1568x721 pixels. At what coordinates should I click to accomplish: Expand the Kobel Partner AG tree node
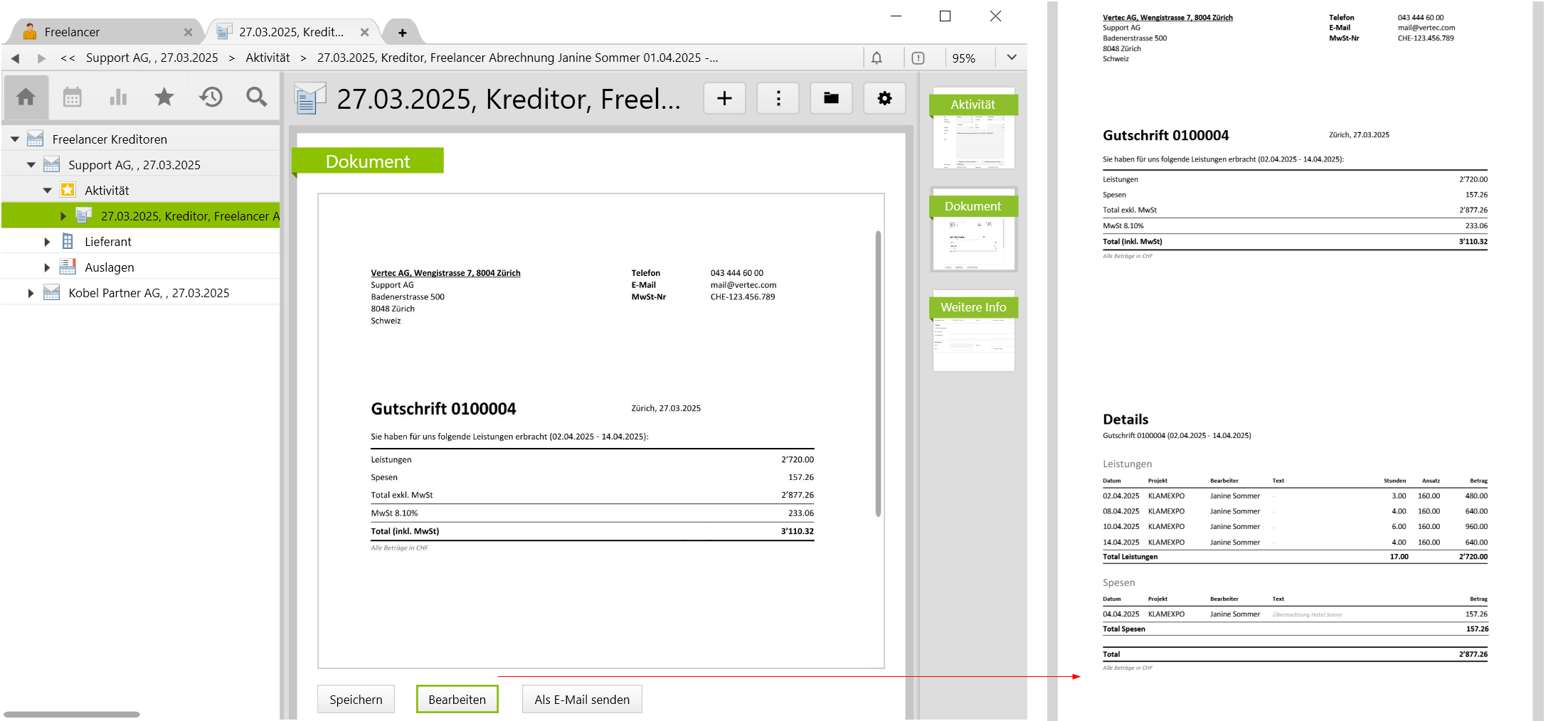(31, 293)
